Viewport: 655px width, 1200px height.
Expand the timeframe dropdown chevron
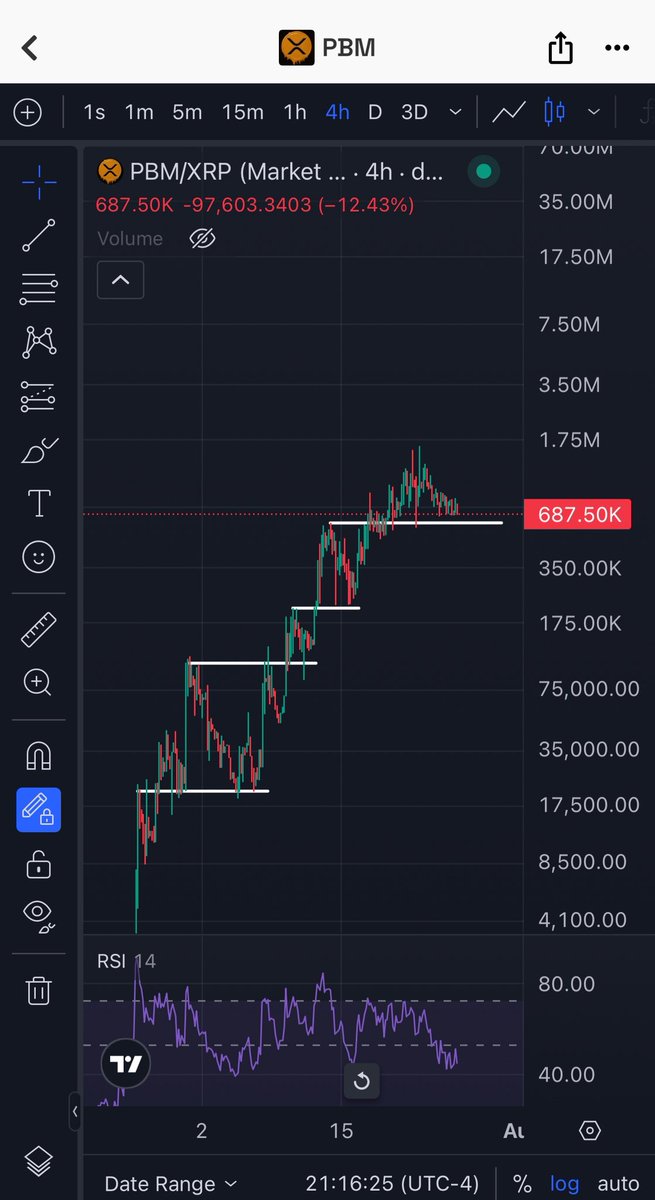[x=456, y=112]
